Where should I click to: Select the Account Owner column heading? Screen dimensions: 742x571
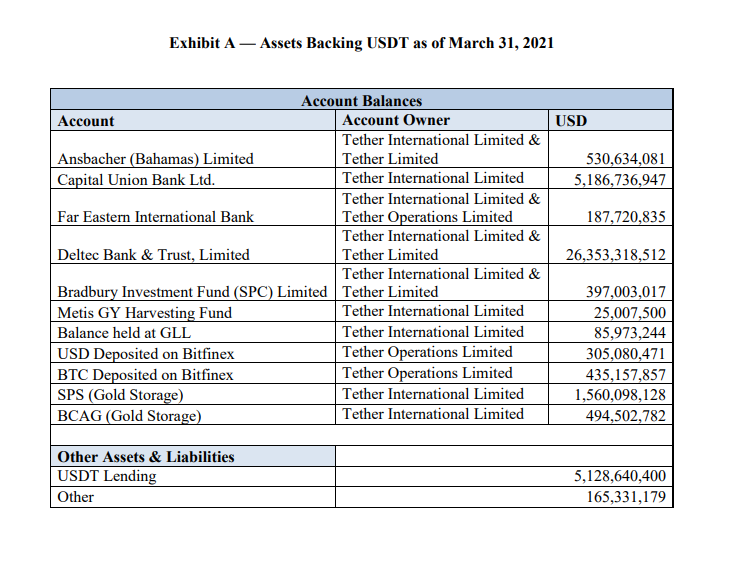point(396,120)
